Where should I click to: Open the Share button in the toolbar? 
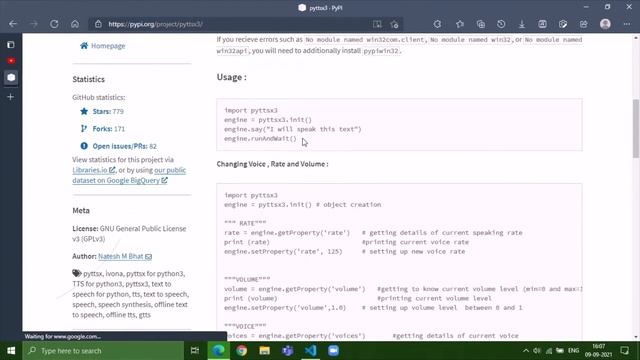tap(584, 24)
